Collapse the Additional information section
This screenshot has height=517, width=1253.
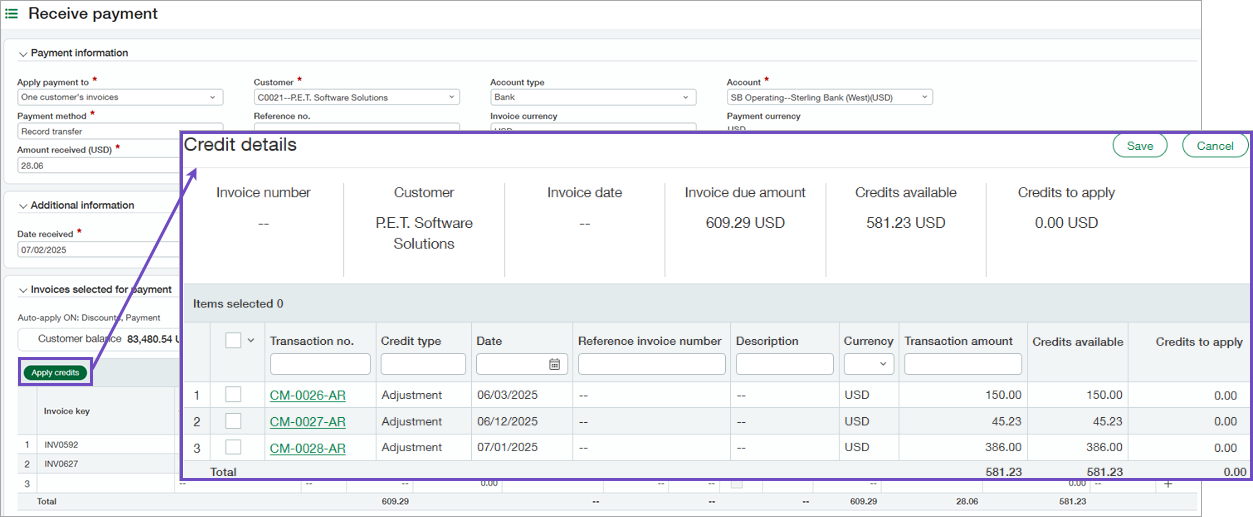pyautogui.click(x=23, y=206)
